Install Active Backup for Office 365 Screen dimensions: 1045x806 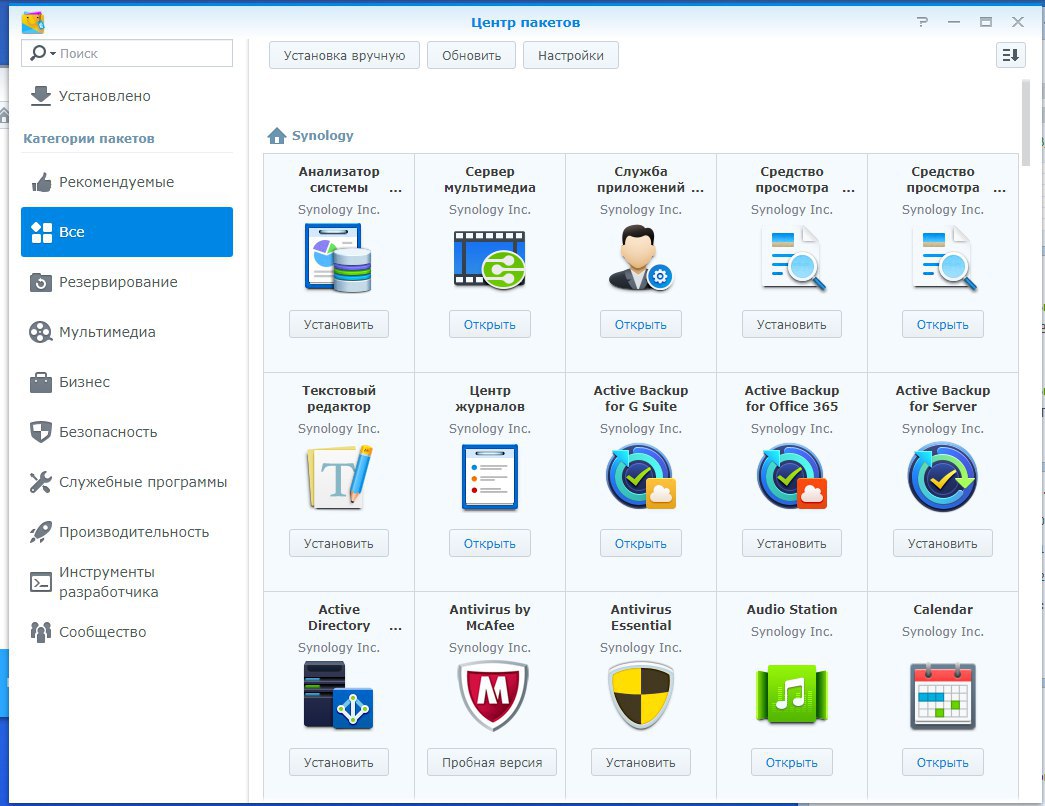[792, 543]
